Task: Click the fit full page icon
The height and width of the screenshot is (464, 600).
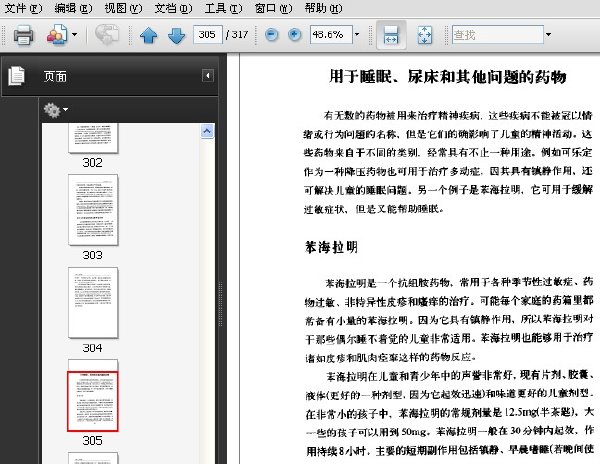Action: 425,35
